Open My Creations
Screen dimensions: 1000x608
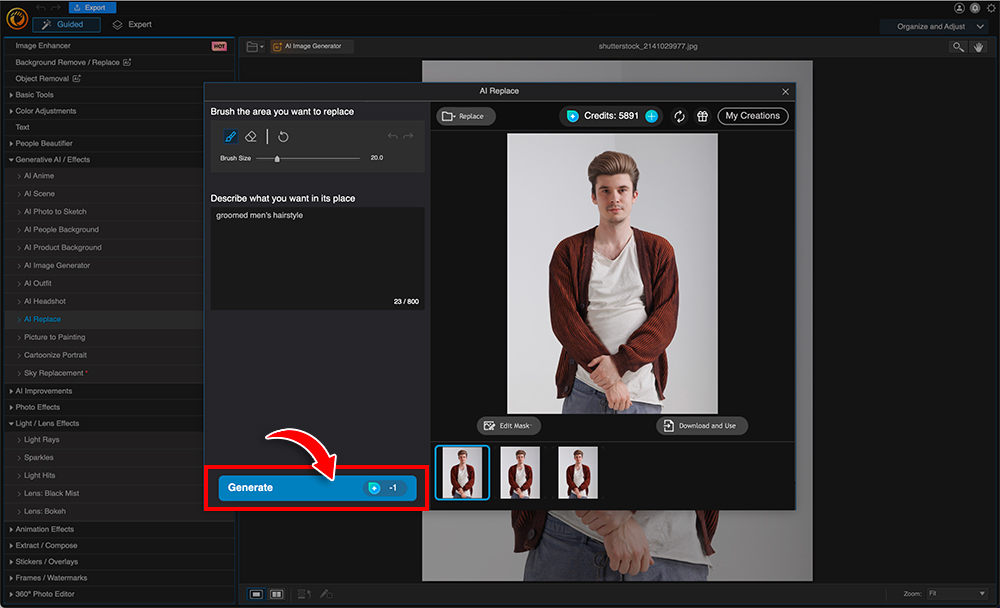753,116
